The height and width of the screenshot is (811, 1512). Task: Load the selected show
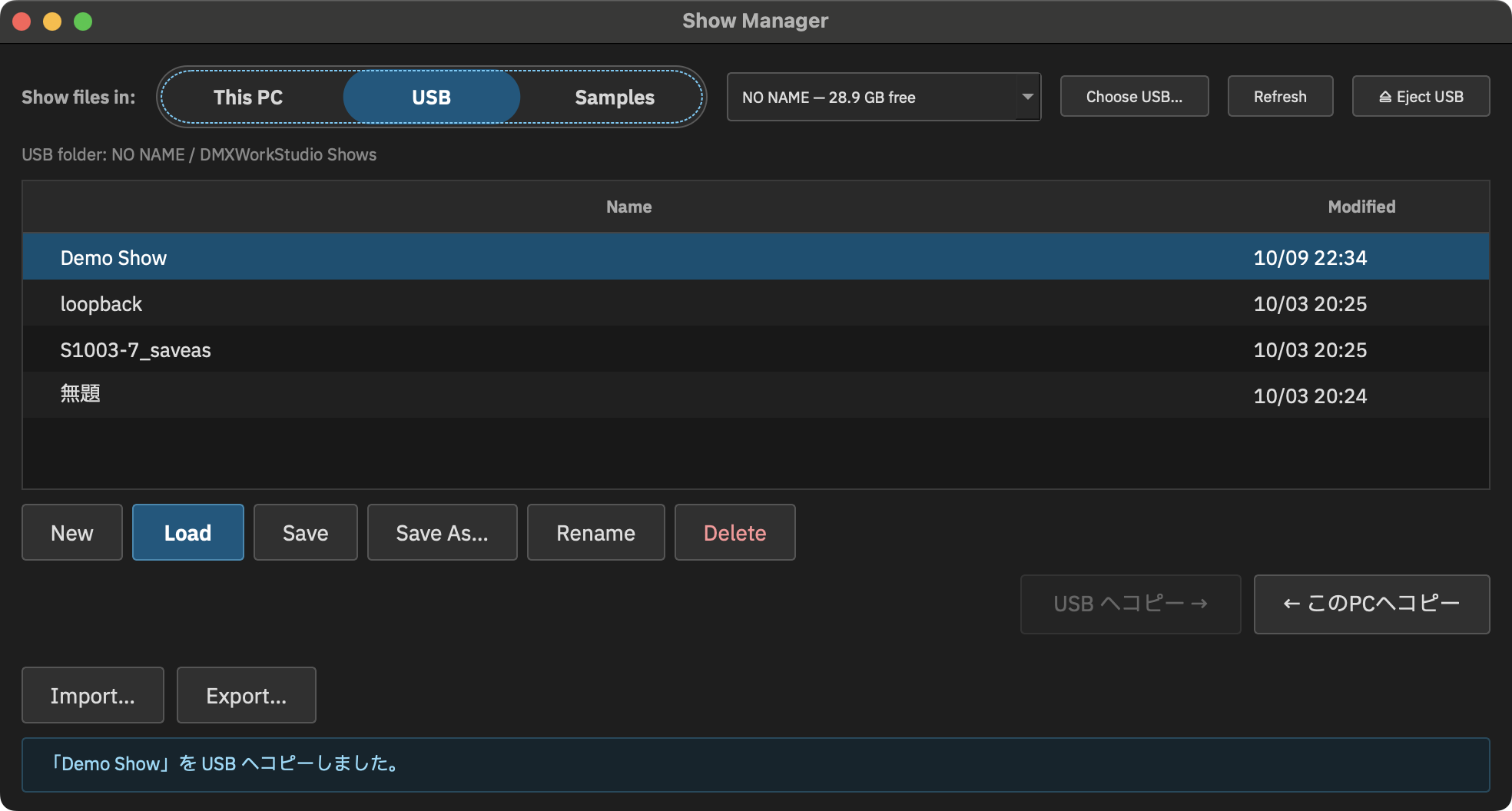pos(188,532)
